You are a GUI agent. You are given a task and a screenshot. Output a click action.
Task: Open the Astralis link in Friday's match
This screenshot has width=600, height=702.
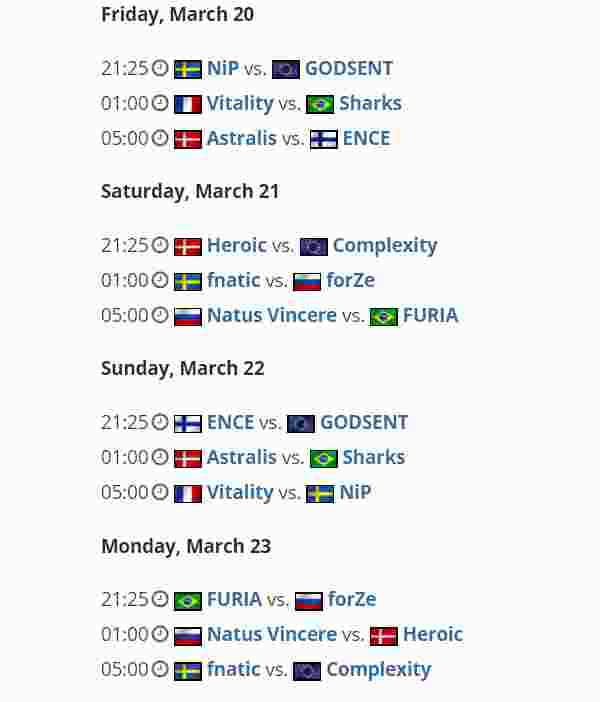click(x=242, y=138)
